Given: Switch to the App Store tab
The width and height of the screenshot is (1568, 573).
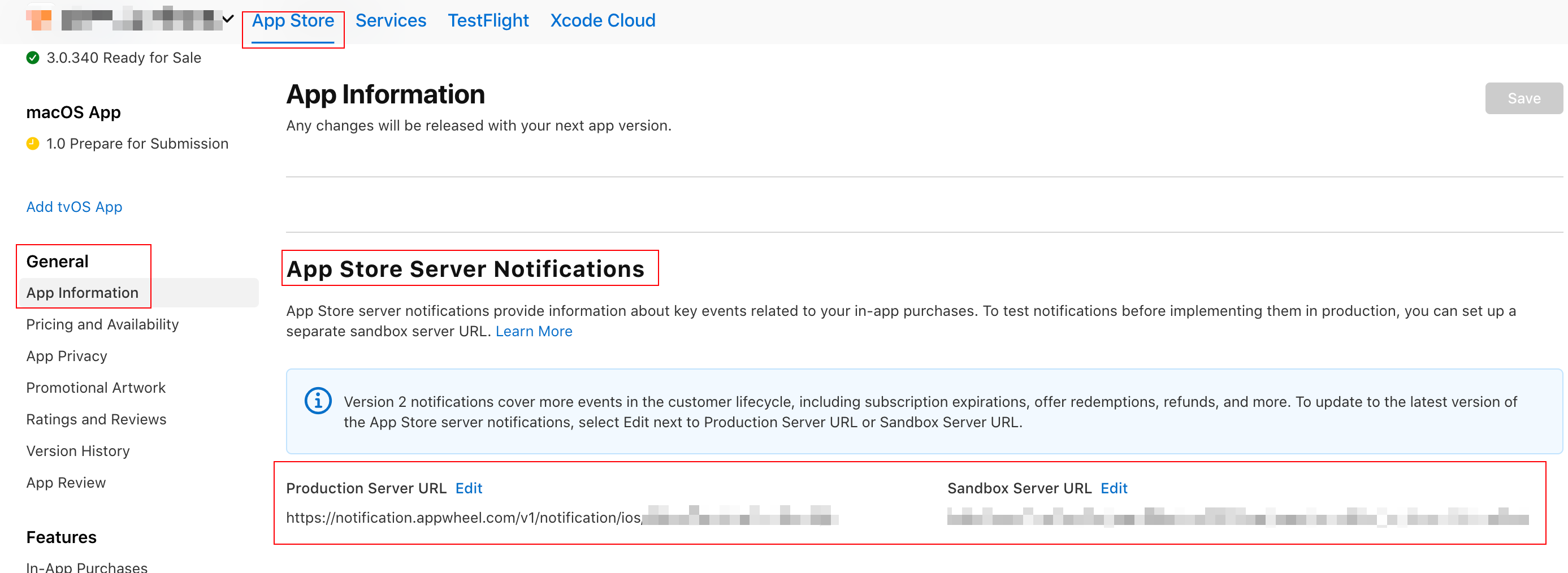Looking at the screenshot, I should [x=293, y=21].
